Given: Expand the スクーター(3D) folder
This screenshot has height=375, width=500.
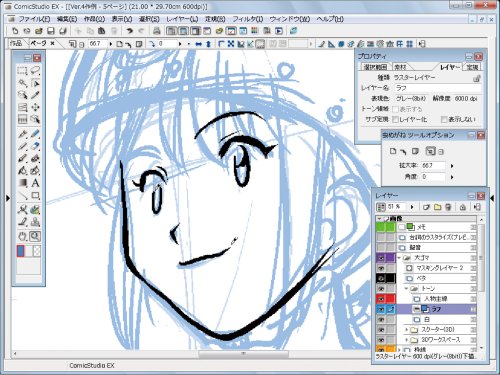Looking at the screenshot, I should click(x=406, y=330).
